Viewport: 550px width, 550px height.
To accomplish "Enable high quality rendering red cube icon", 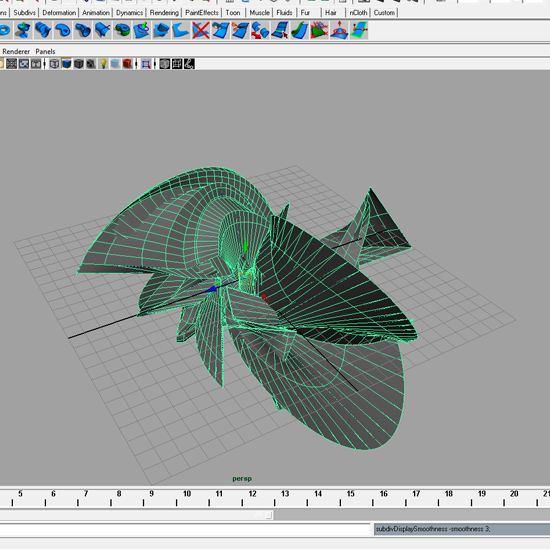I will [x=127, y=64].
